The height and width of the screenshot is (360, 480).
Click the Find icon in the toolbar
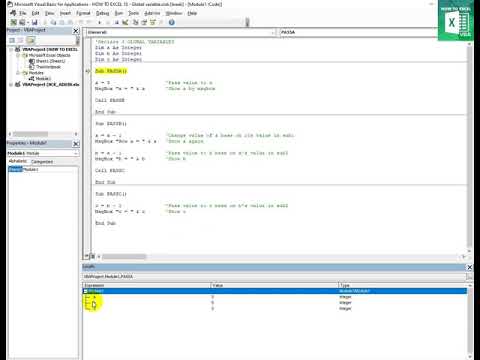(70, 22)
